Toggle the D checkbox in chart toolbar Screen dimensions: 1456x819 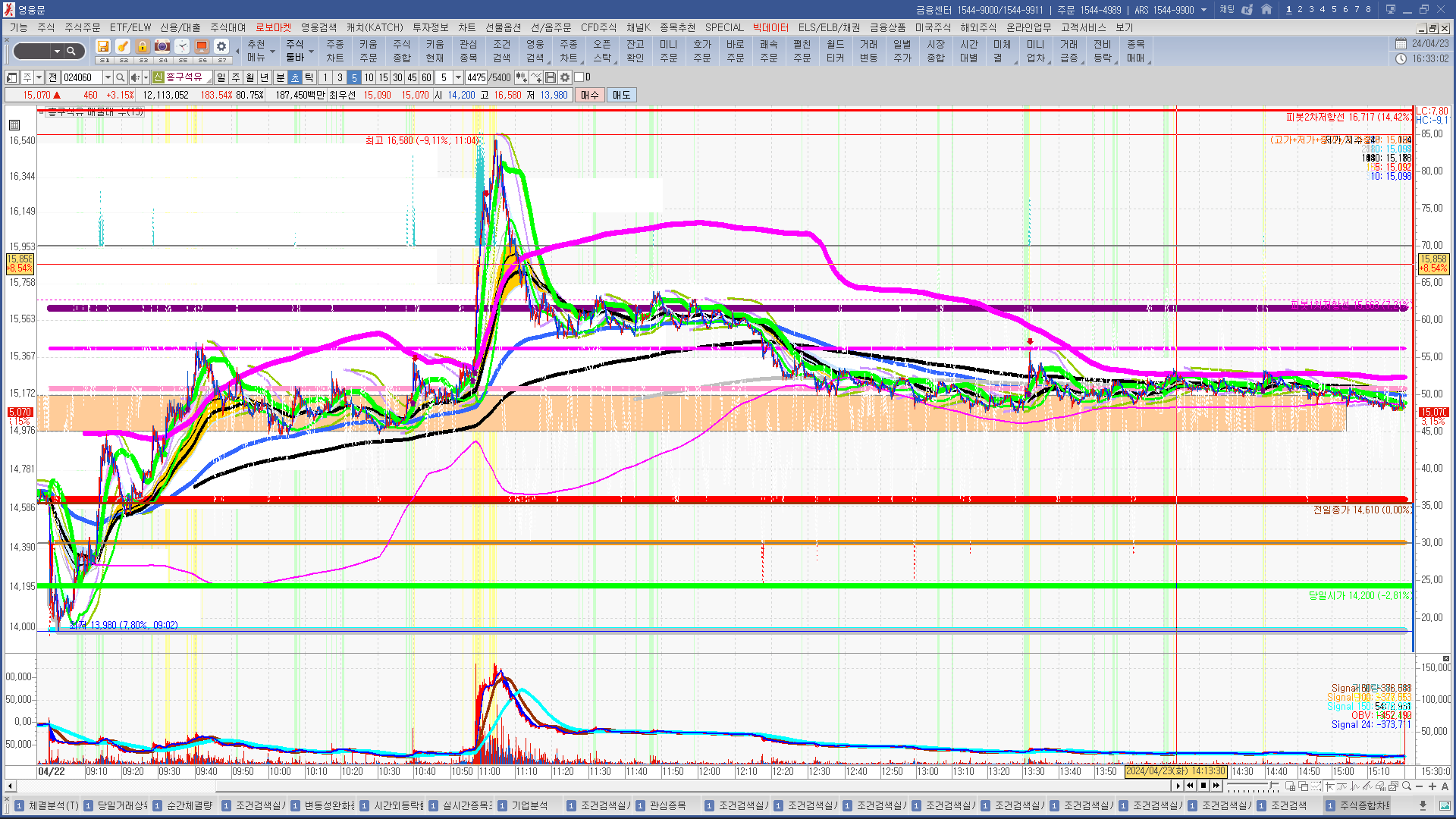(579, 77)
